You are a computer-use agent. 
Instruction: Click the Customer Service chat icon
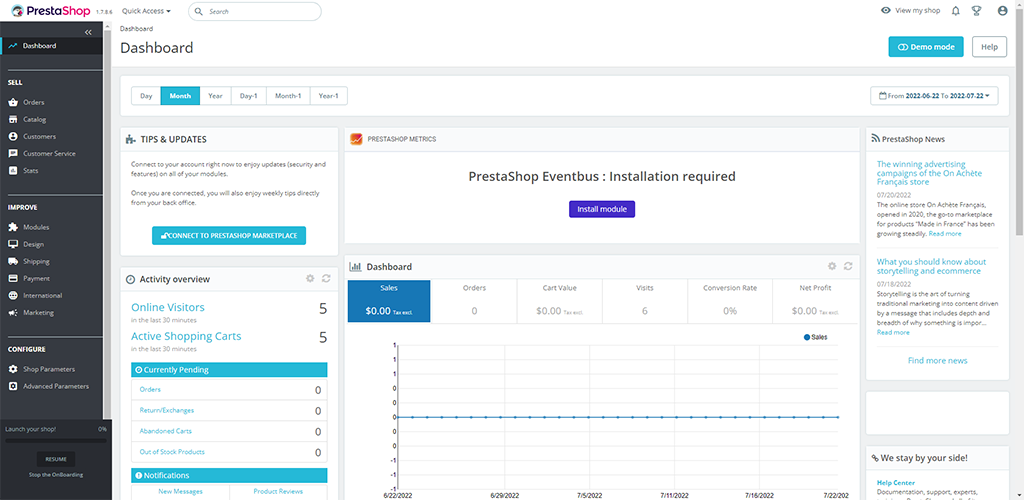(12, 153)
